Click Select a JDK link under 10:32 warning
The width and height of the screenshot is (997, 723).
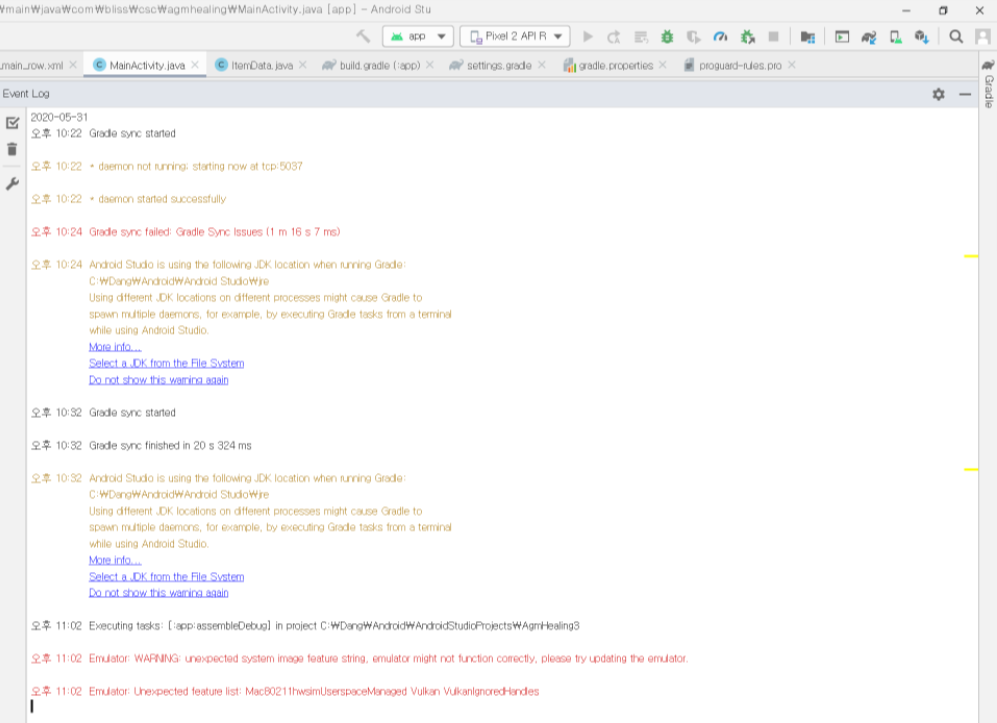click(167, 577)
